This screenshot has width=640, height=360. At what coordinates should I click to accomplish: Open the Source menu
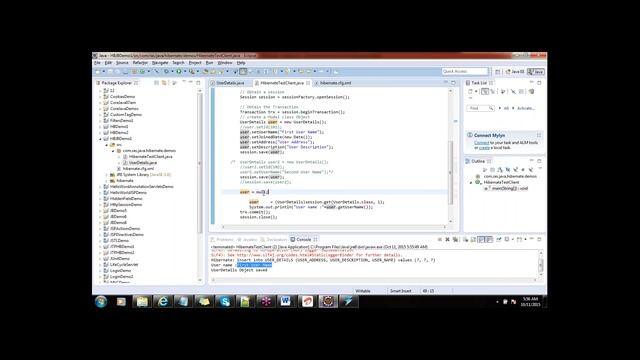coord(122,63)
